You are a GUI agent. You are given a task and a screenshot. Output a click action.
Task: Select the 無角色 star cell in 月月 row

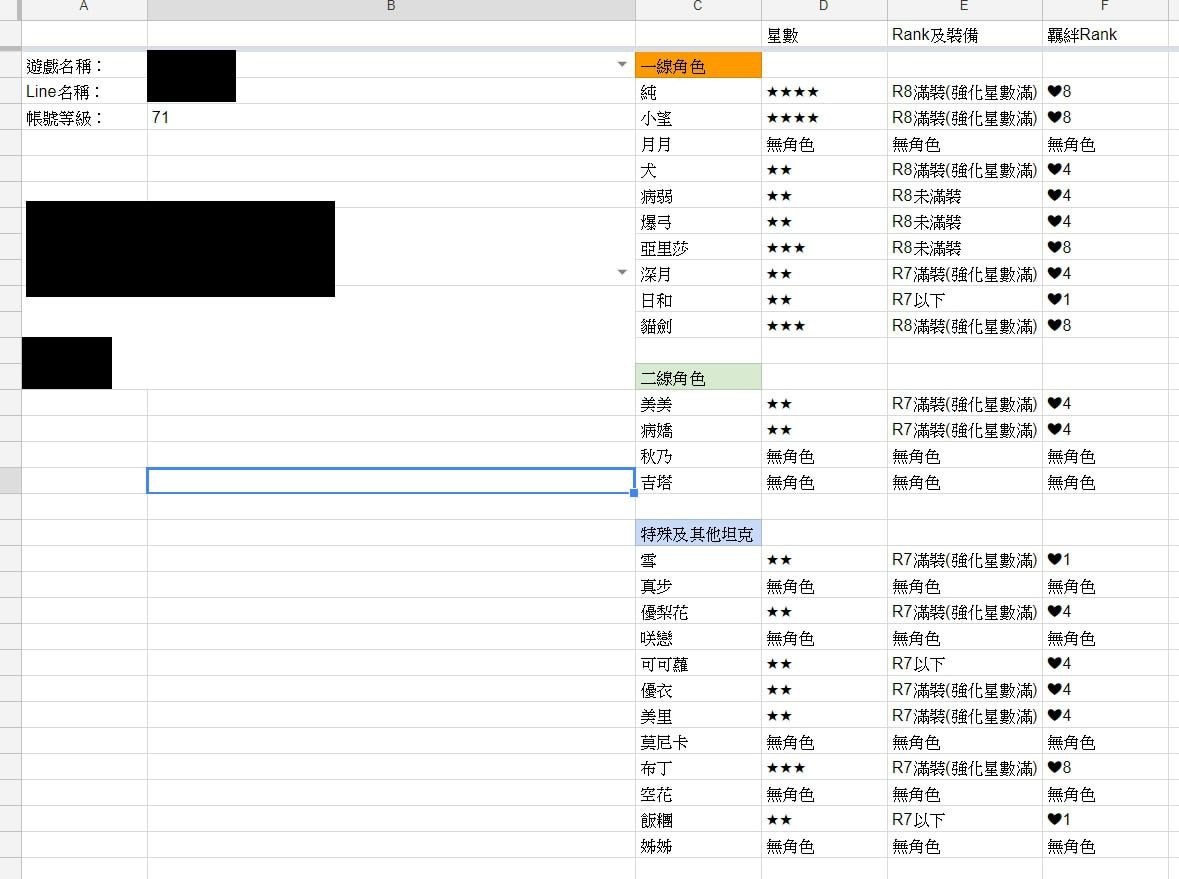pyautogui.click(x=824, y=144)
